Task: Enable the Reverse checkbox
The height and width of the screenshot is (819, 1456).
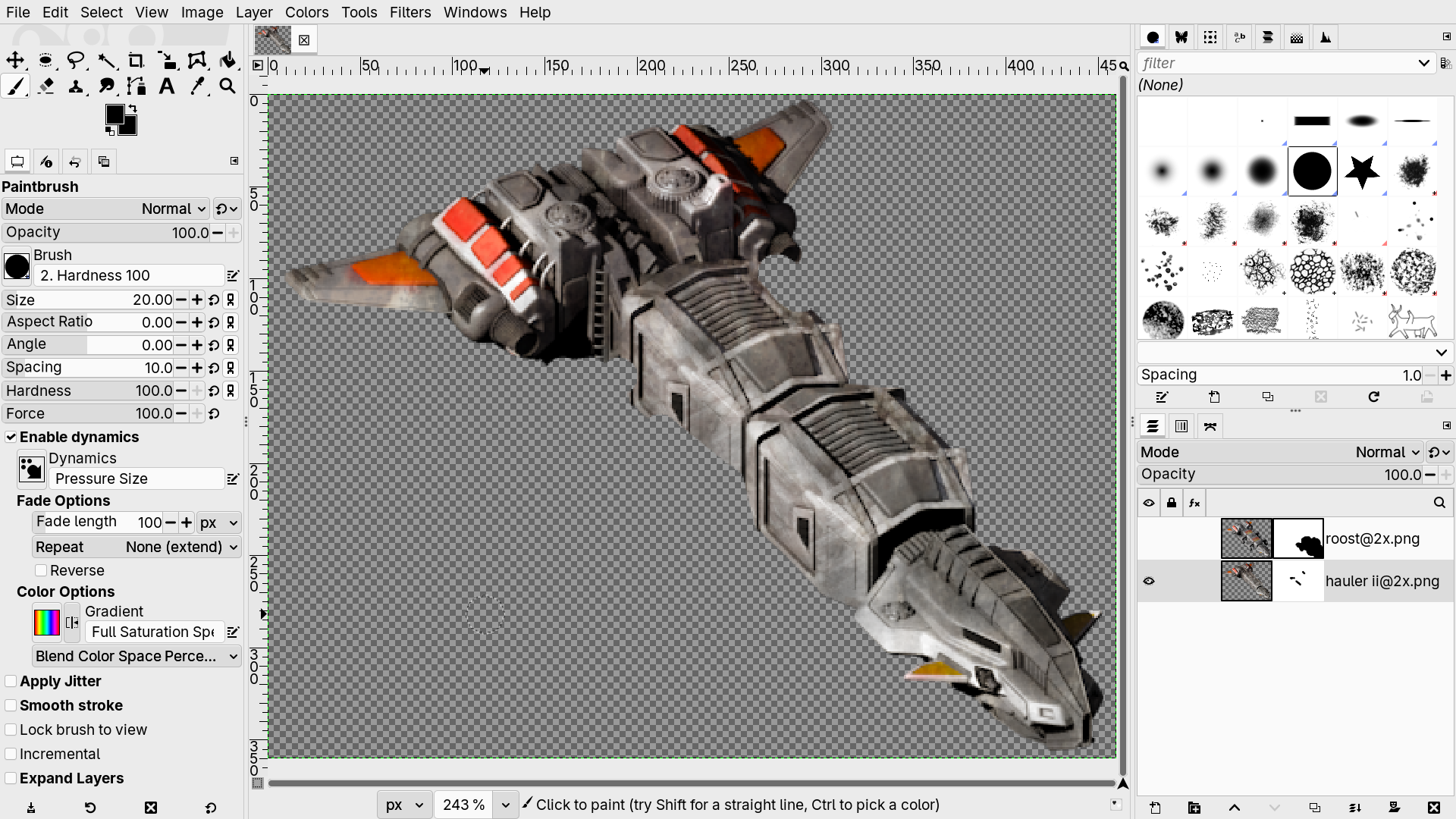Action: pyautogui.click(x=41, y=570)
